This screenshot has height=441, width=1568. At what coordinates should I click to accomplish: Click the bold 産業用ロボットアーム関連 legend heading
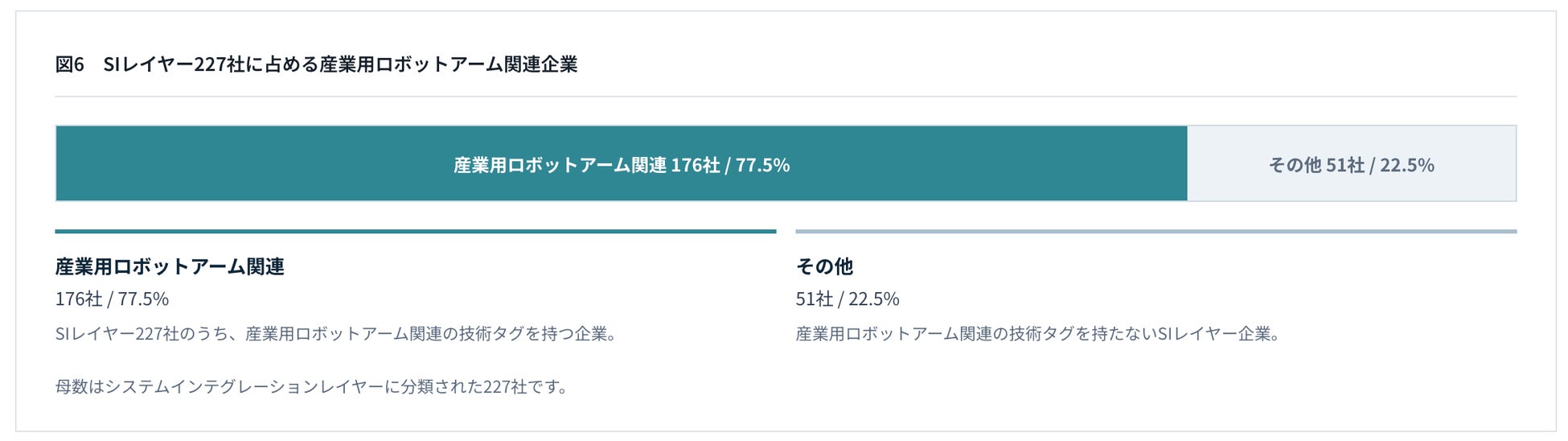point(170,266)
